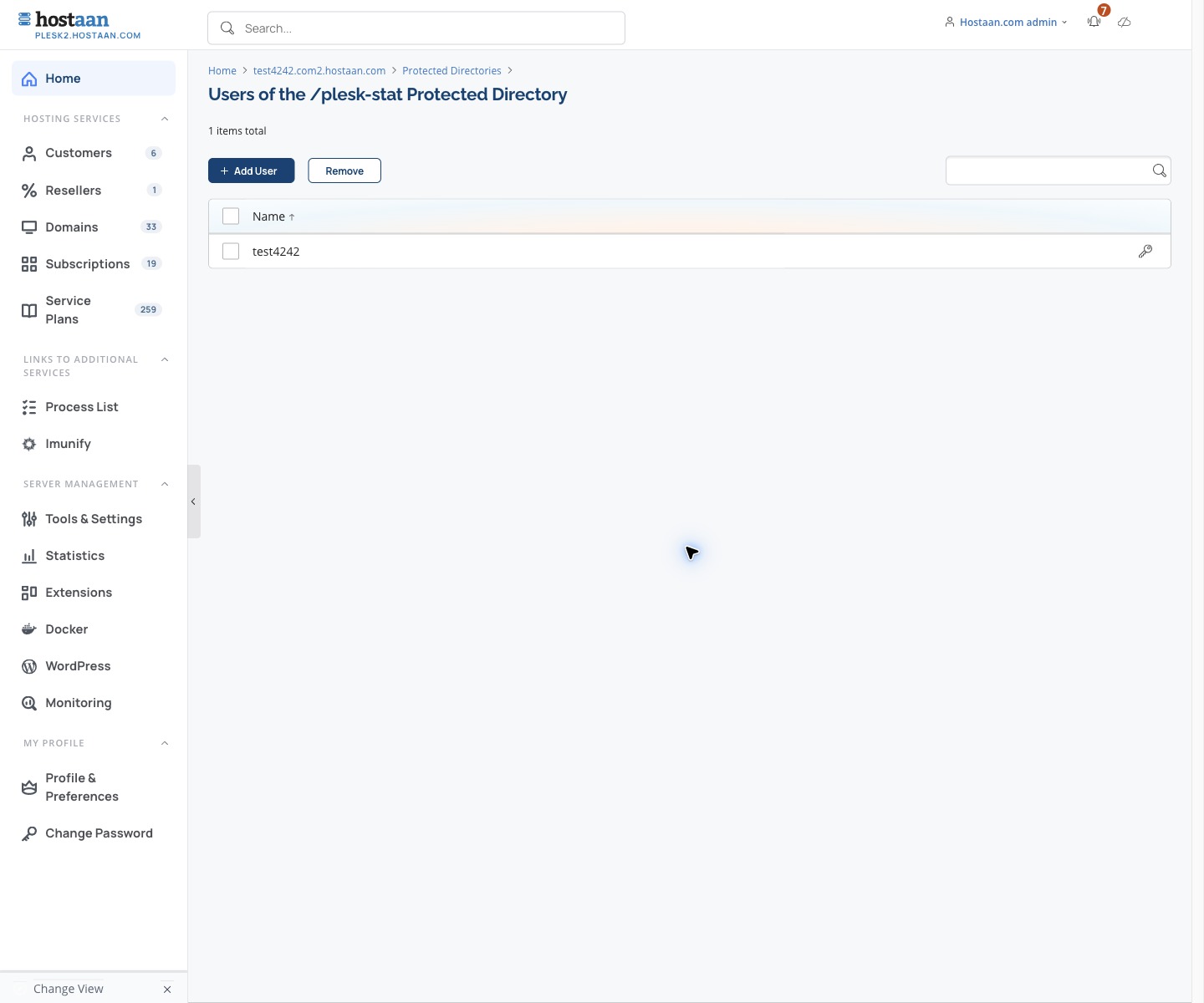Click the Add User button

tap(251, 171)
